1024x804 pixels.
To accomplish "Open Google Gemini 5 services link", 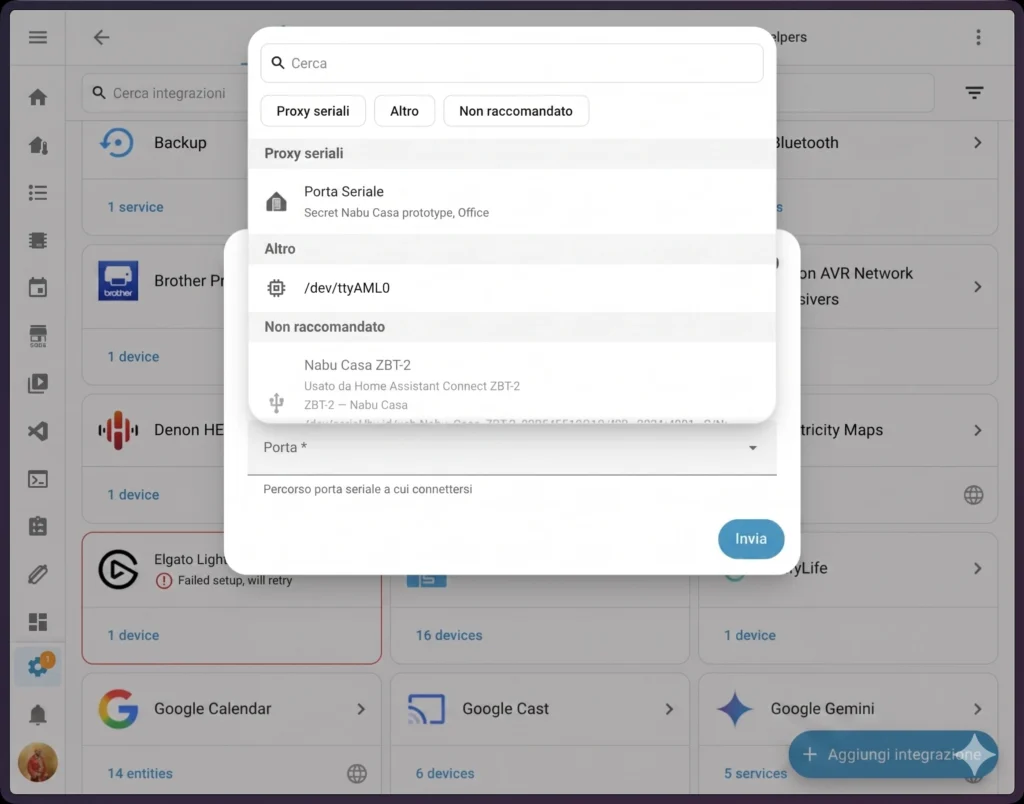I will pos(756,773).
